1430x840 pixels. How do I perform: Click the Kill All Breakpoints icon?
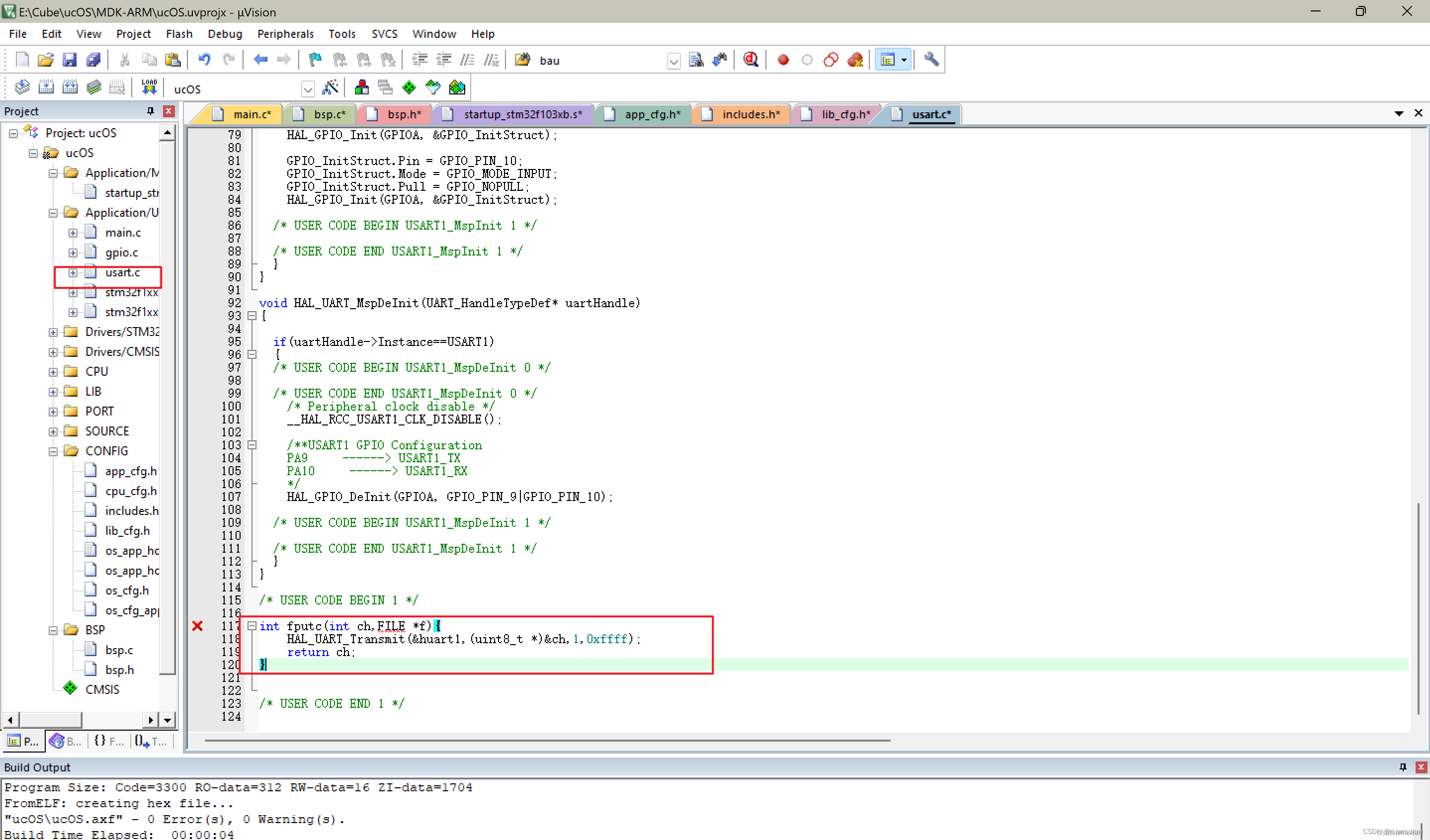coord(855,60)
